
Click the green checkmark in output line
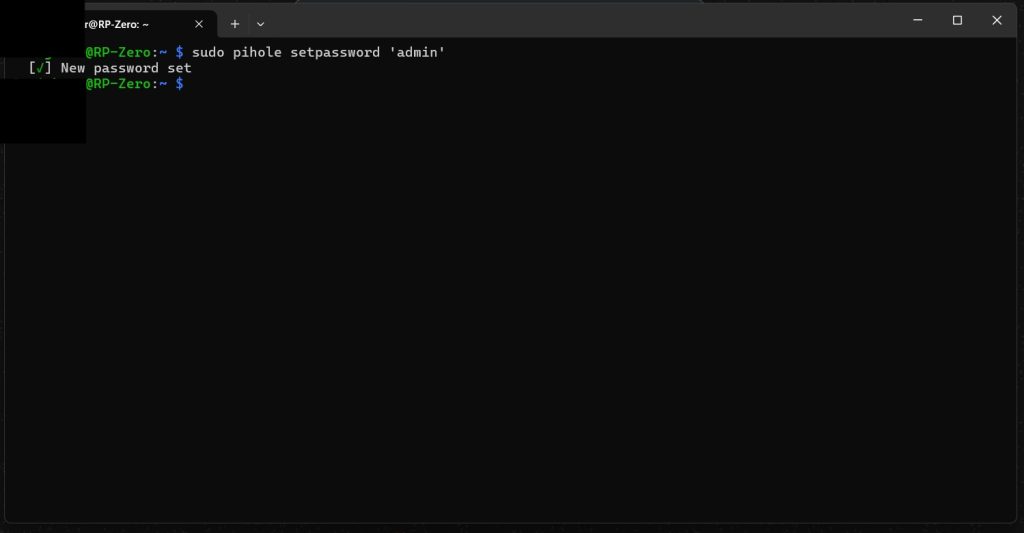pos(40,68)
